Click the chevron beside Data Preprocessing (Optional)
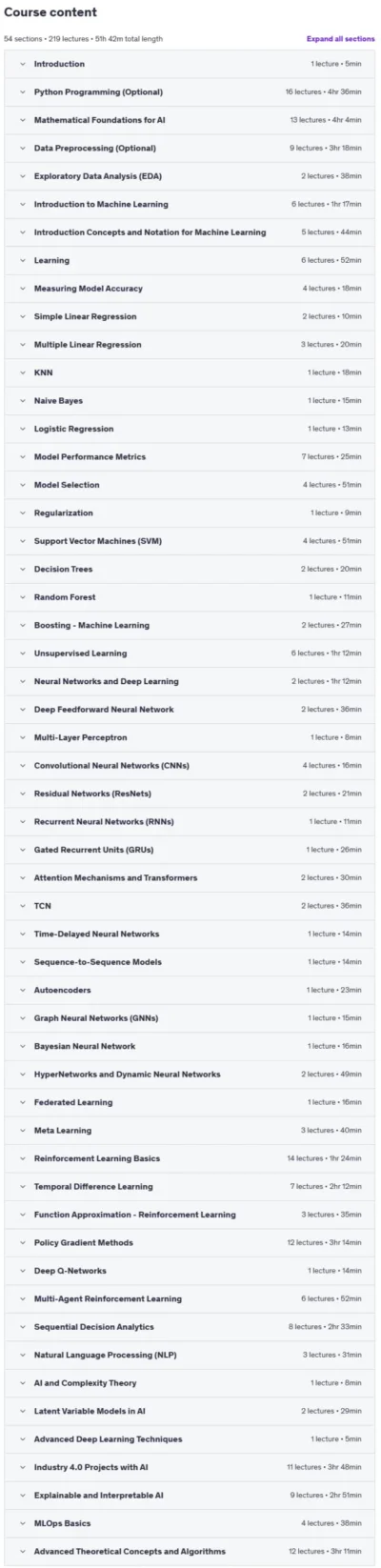 coord(23,149)
